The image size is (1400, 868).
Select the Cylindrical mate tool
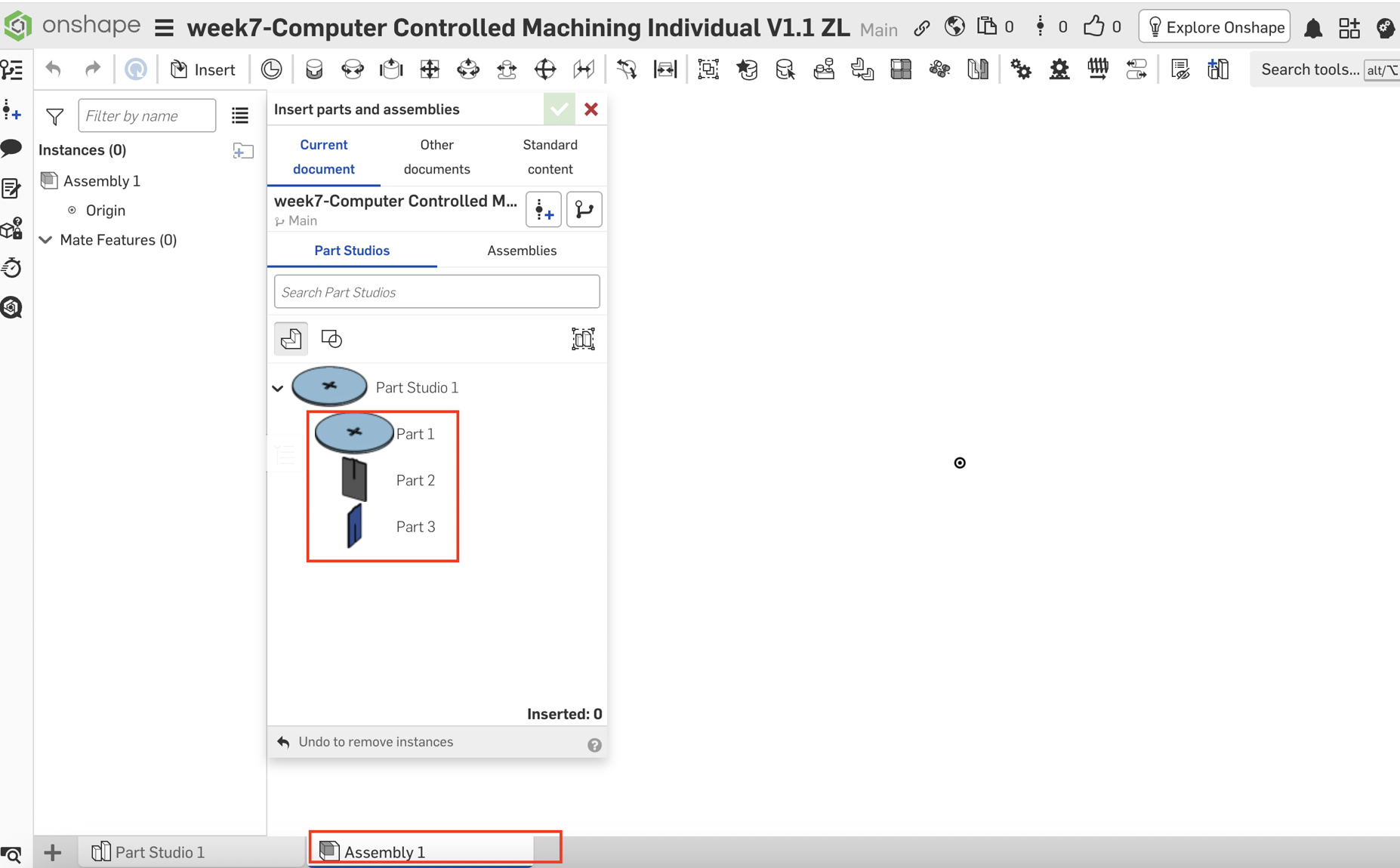point(468,69)
